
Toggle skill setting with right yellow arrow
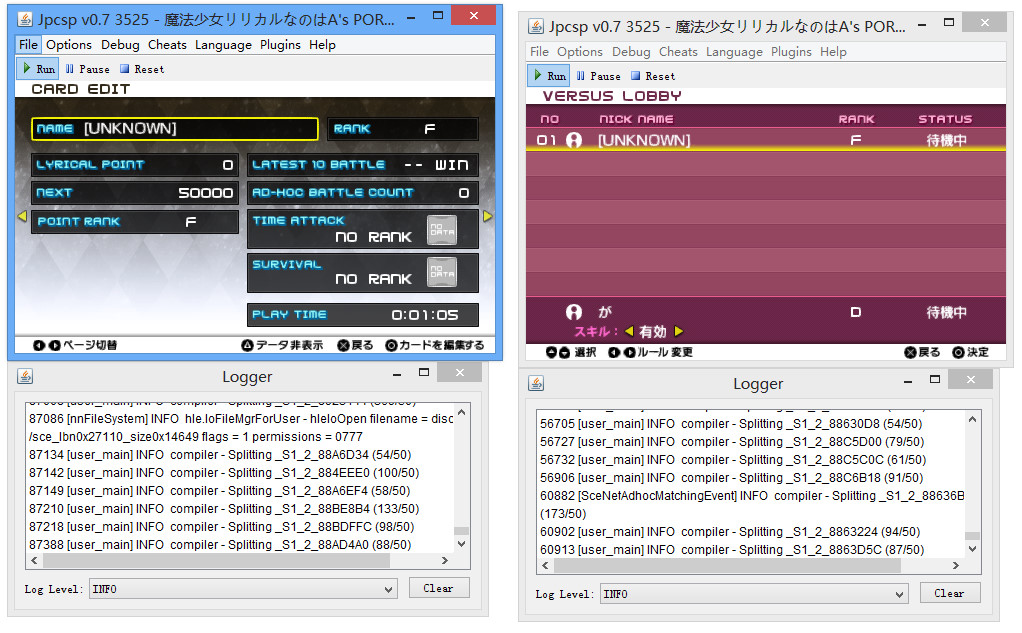pos(679,332)
